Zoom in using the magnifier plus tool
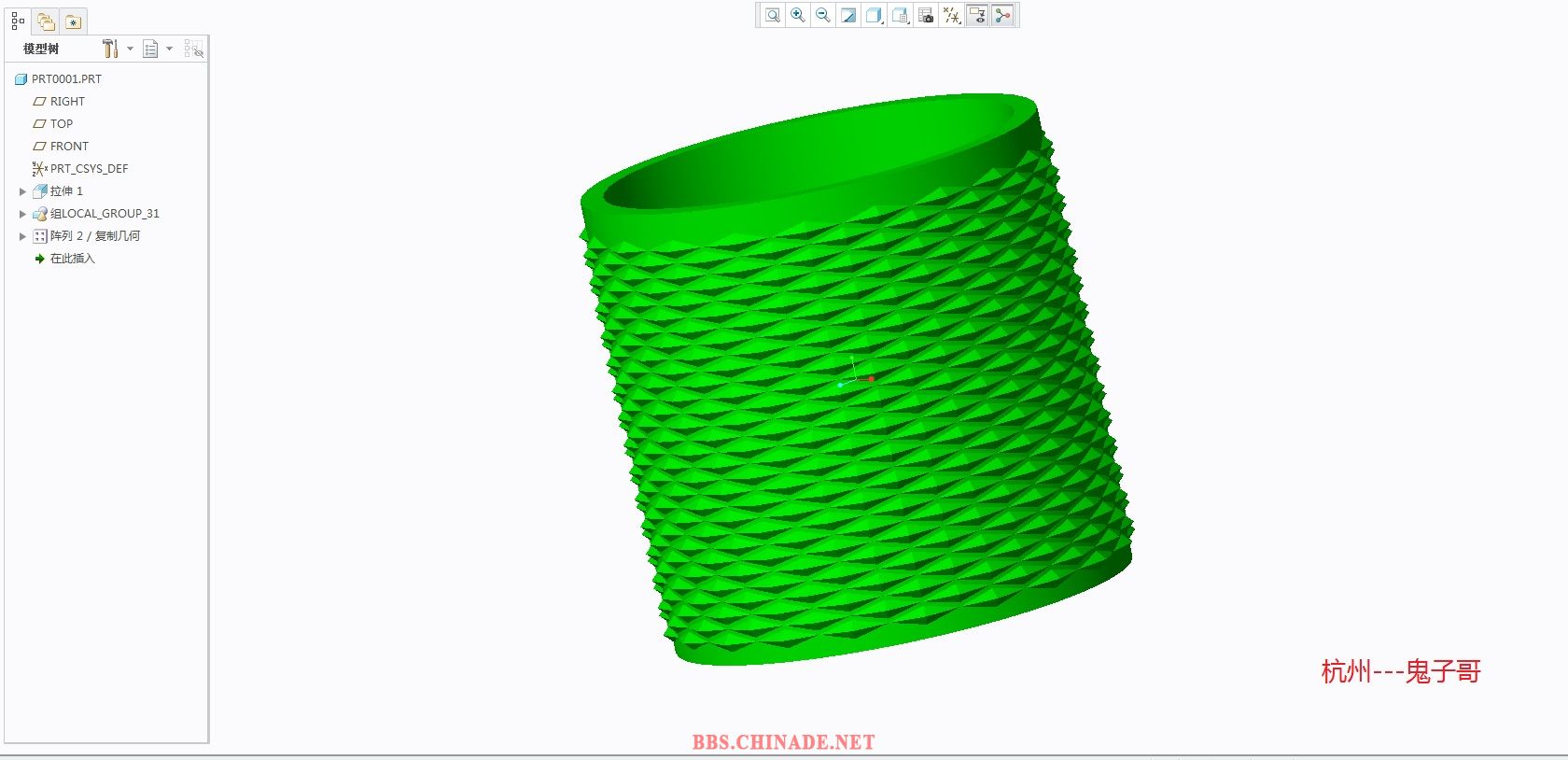The image size is (1568, 760). pos(798,15)
